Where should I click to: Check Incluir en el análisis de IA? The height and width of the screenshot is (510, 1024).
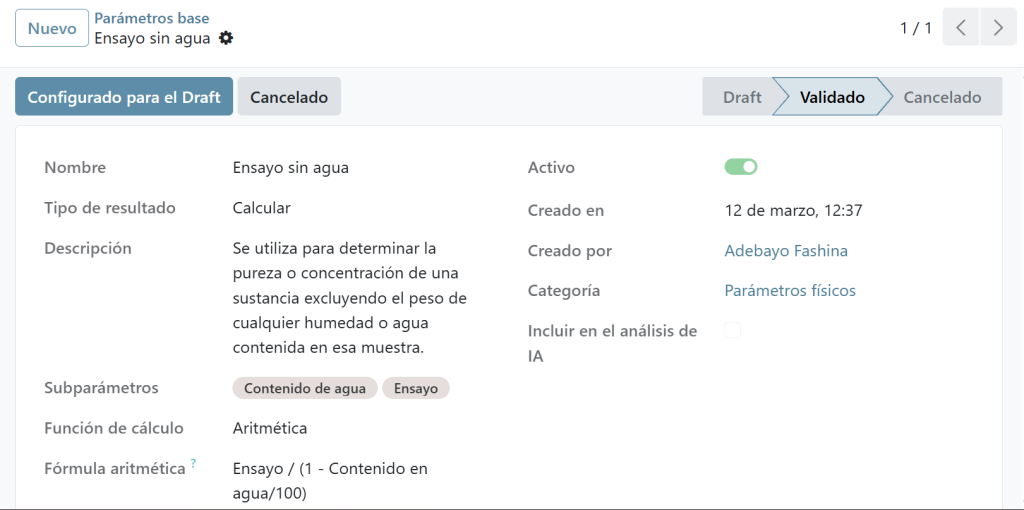coord(733,331)
